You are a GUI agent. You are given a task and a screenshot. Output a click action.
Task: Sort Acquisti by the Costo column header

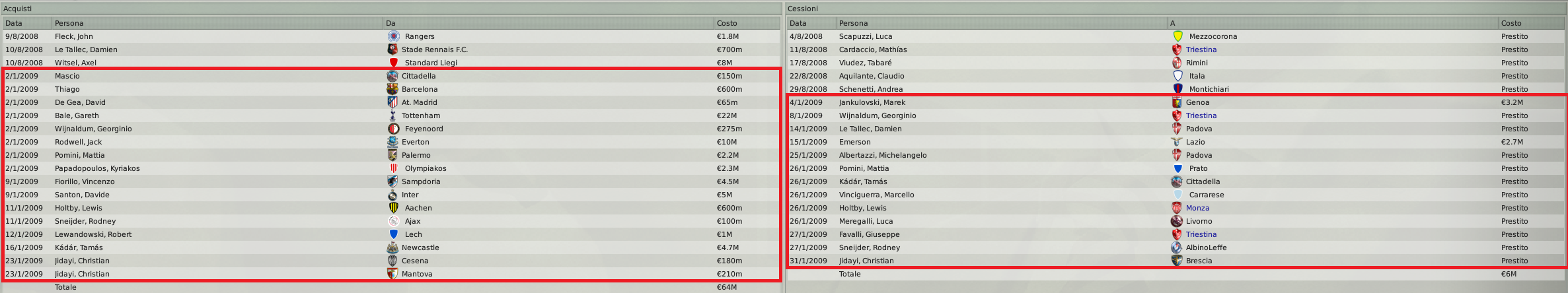point(727,23)
